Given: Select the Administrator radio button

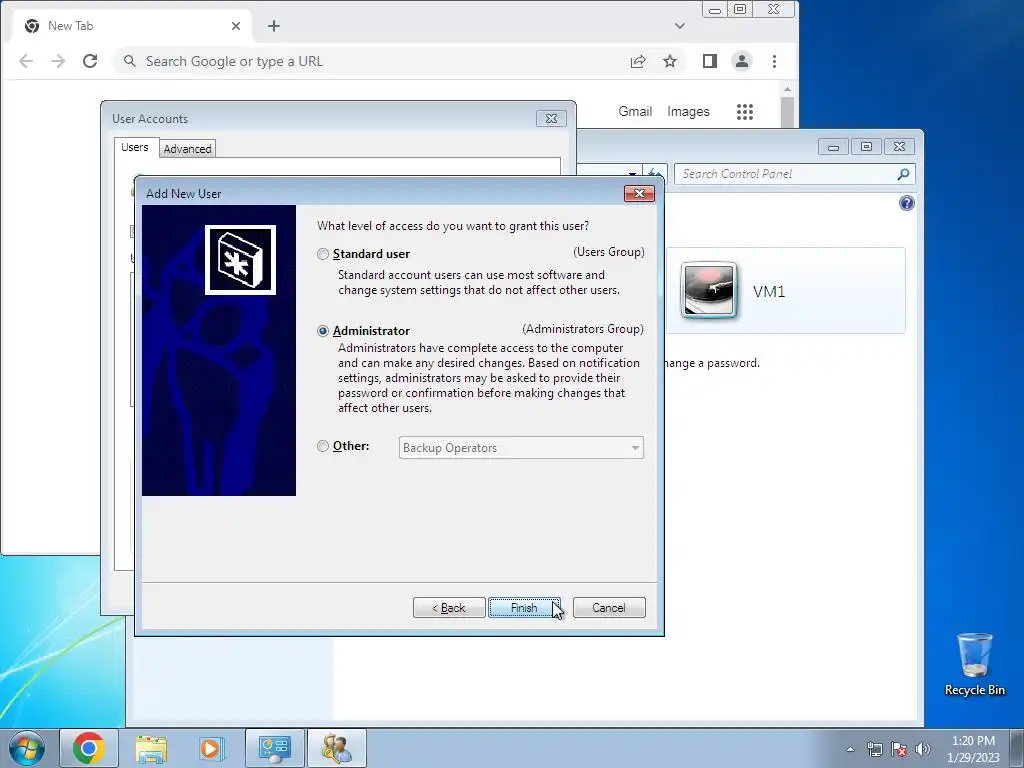Looking at the screenshot, I should 323,331.
